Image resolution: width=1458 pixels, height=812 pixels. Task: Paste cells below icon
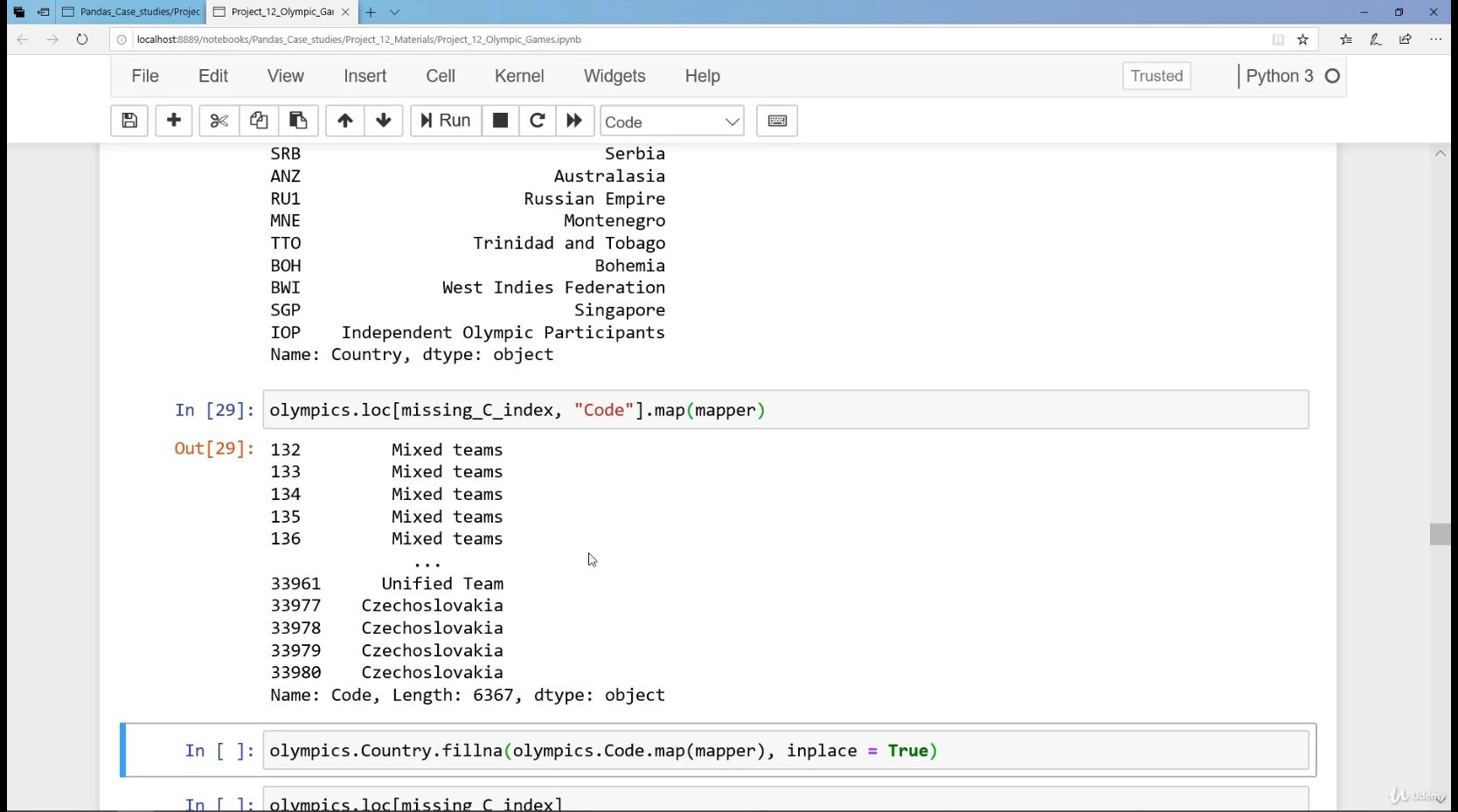click(298, 121)
